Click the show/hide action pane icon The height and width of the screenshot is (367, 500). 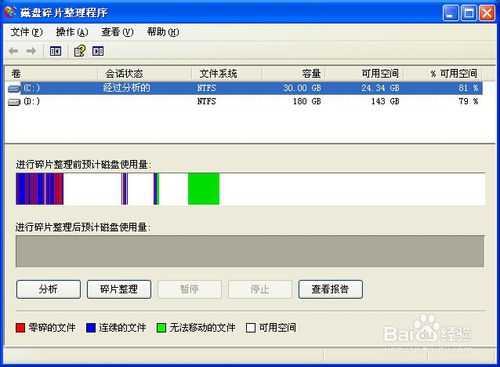[98, 51]
